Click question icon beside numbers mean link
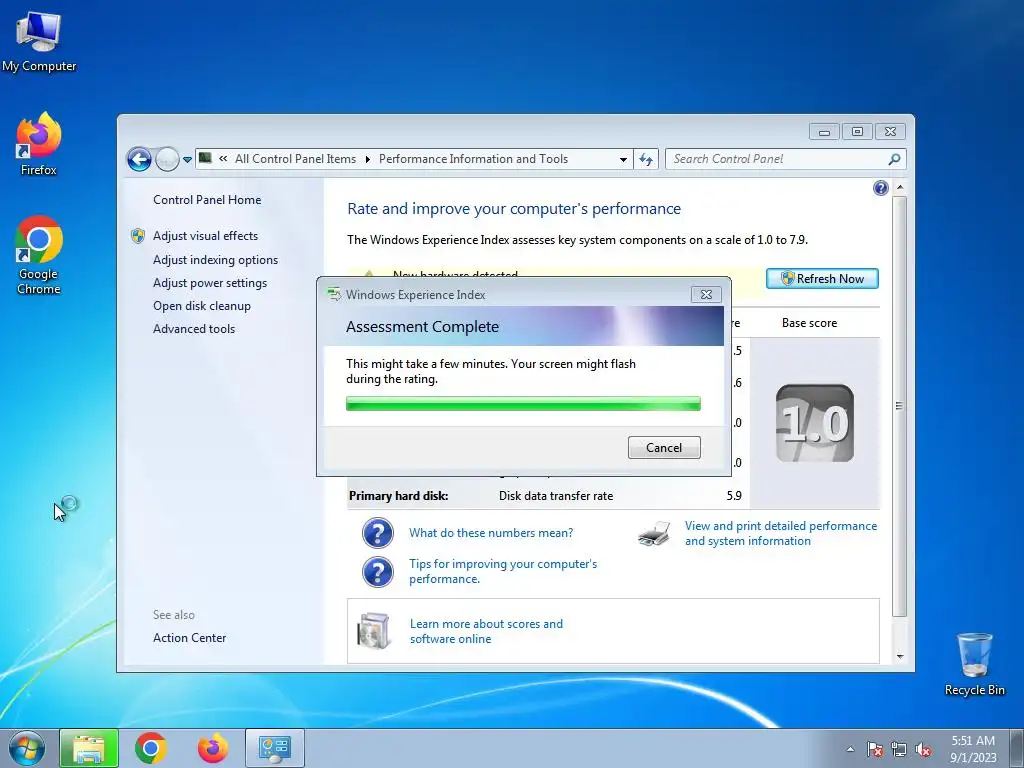The width and height of the screenshot is (1024, 768). 377,533
